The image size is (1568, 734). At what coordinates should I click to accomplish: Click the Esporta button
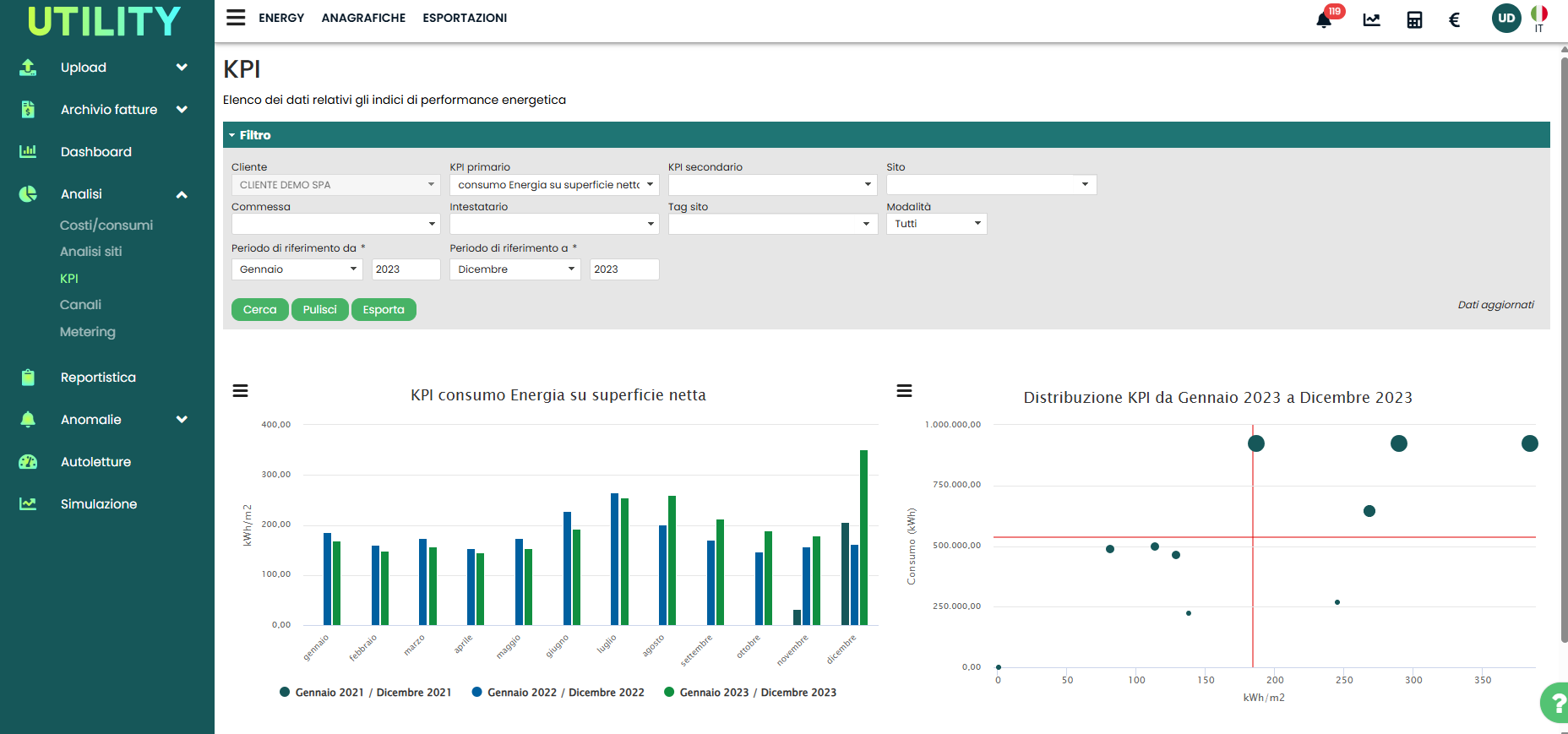[384, 310]
